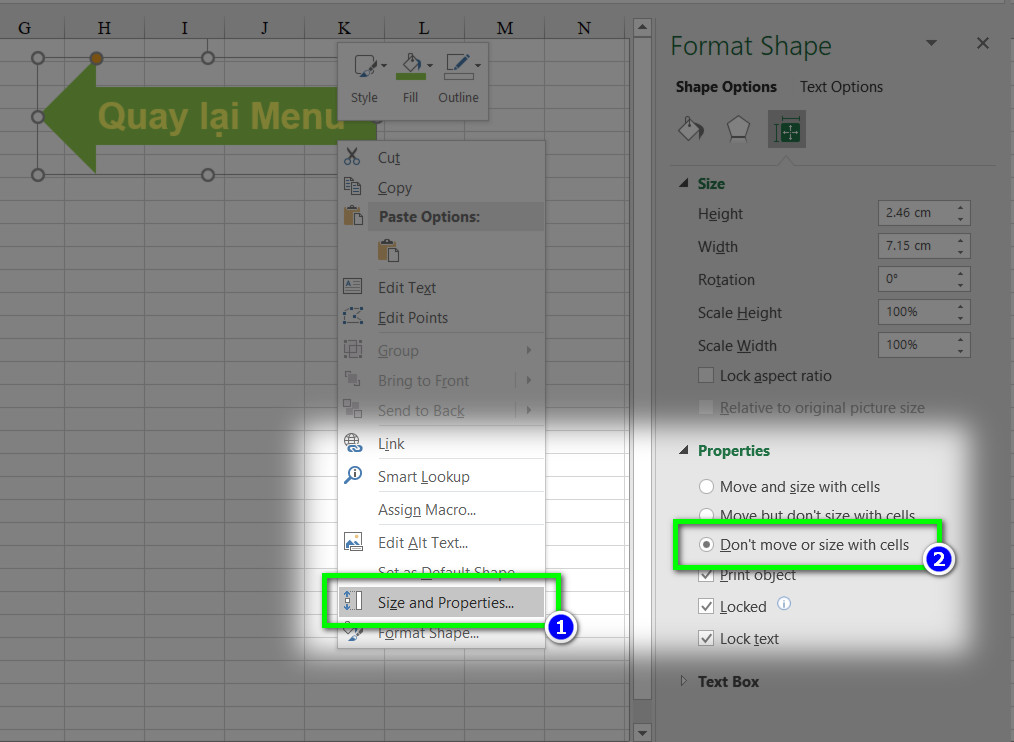Click the vertical scrollbar up arrow
The image size is (1014, 742).
click(642, 27)
